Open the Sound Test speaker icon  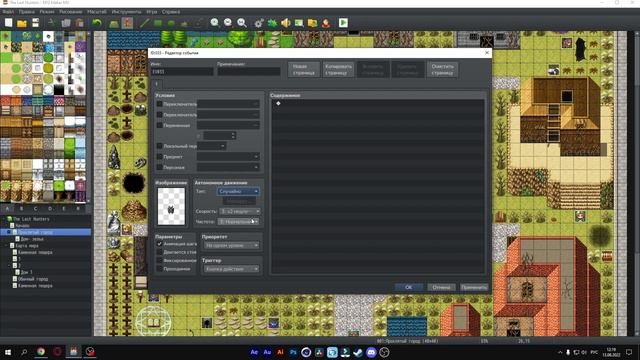286,23
